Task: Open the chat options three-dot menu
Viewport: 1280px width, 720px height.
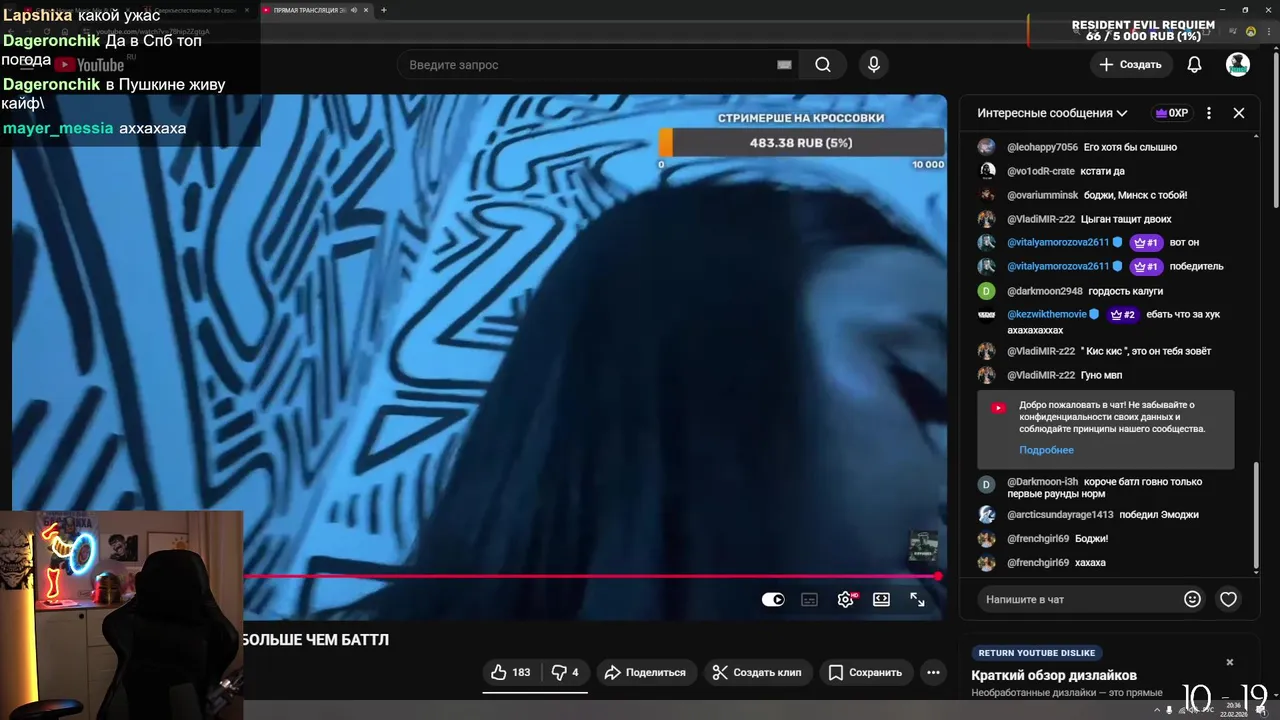Action: point(1209,113)
